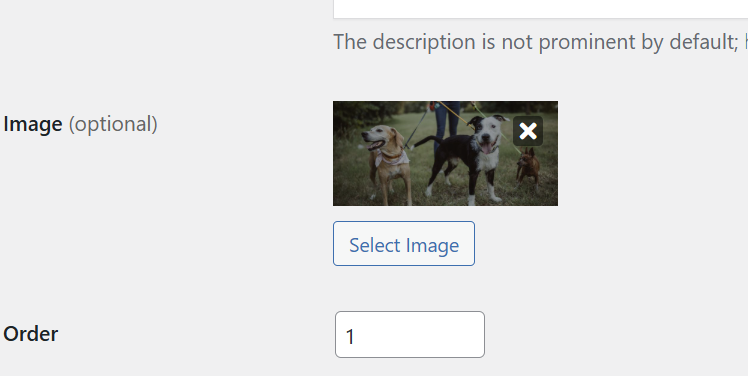748x376 pixels.
Task: Remove the image with the white X icon
Action: point(528,131)
